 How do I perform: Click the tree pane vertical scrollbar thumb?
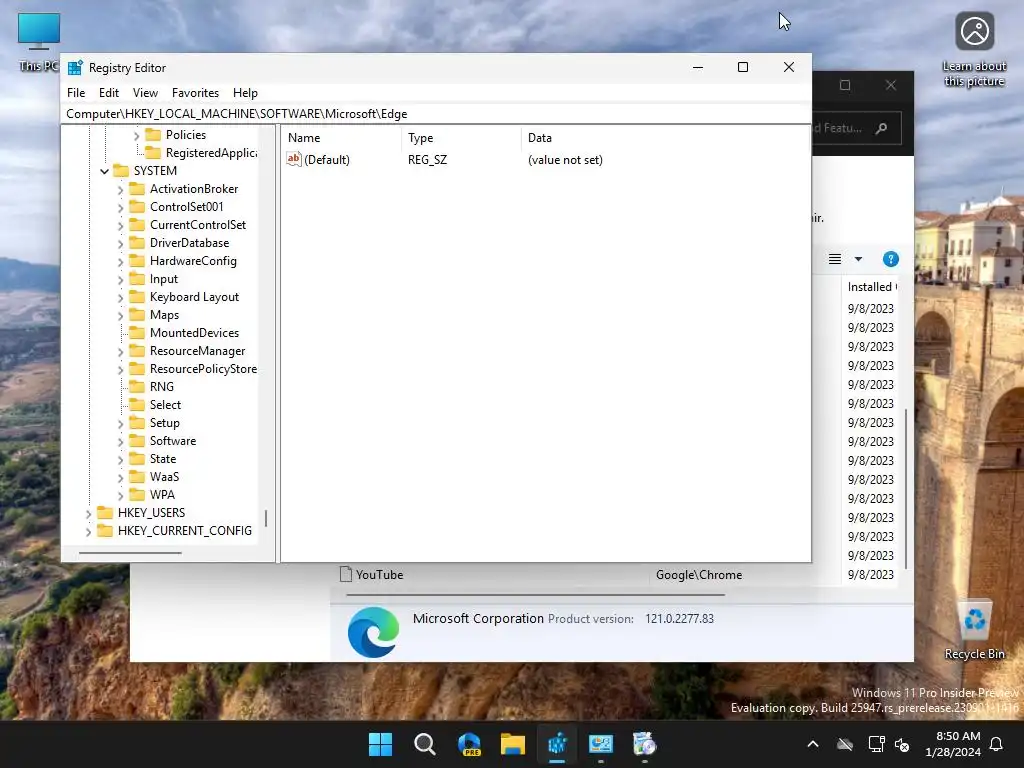pos(266,519)
